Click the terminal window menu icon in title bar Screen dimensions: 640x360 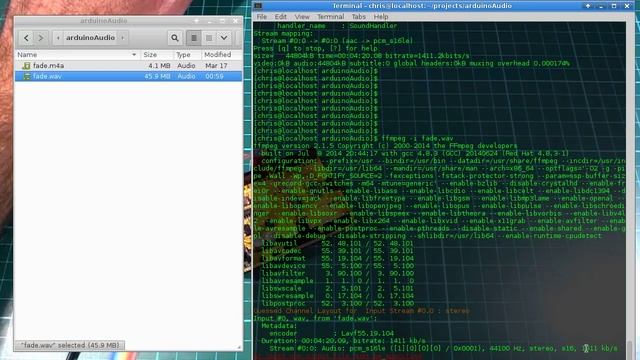(x=258, y=6)
